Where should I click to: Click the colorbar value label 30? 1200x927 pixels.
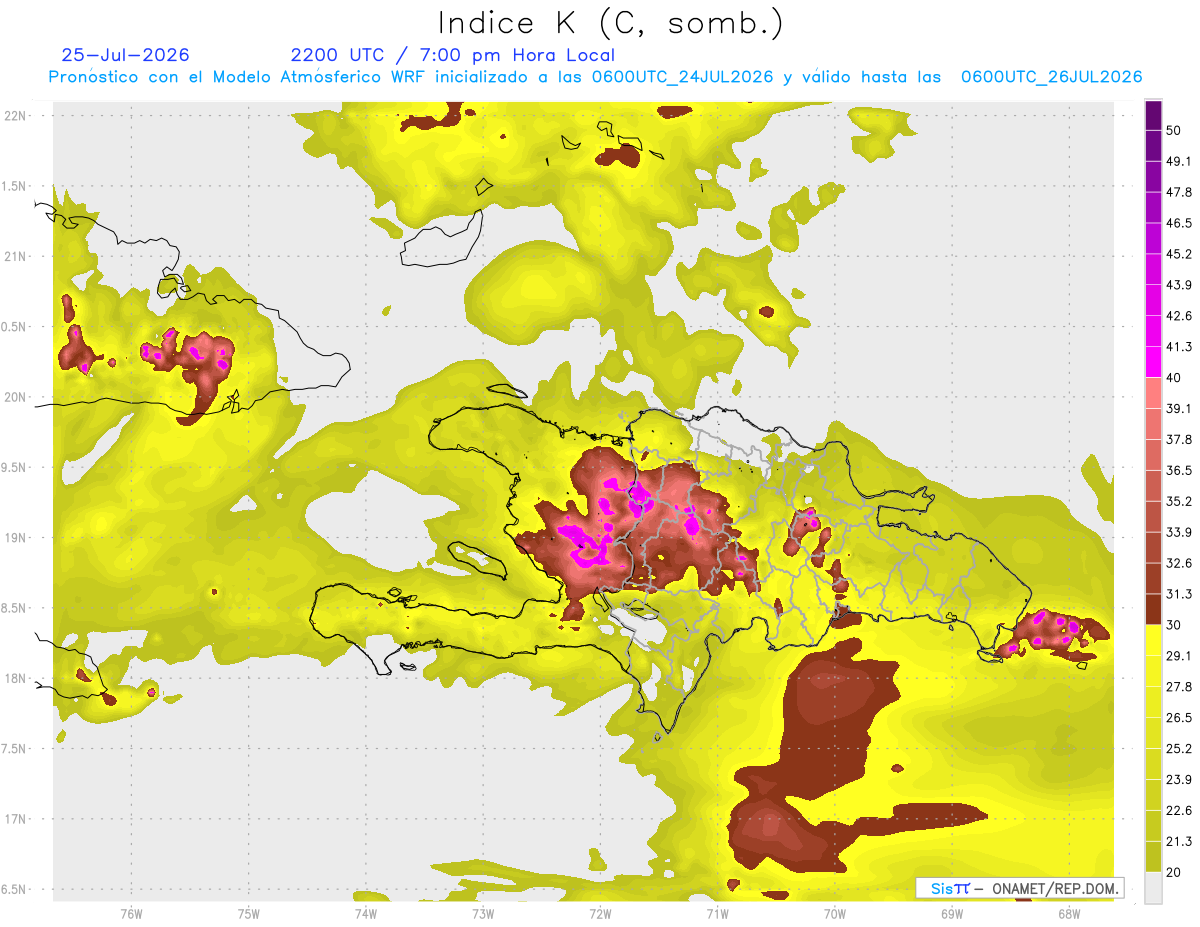[1175, 625]
